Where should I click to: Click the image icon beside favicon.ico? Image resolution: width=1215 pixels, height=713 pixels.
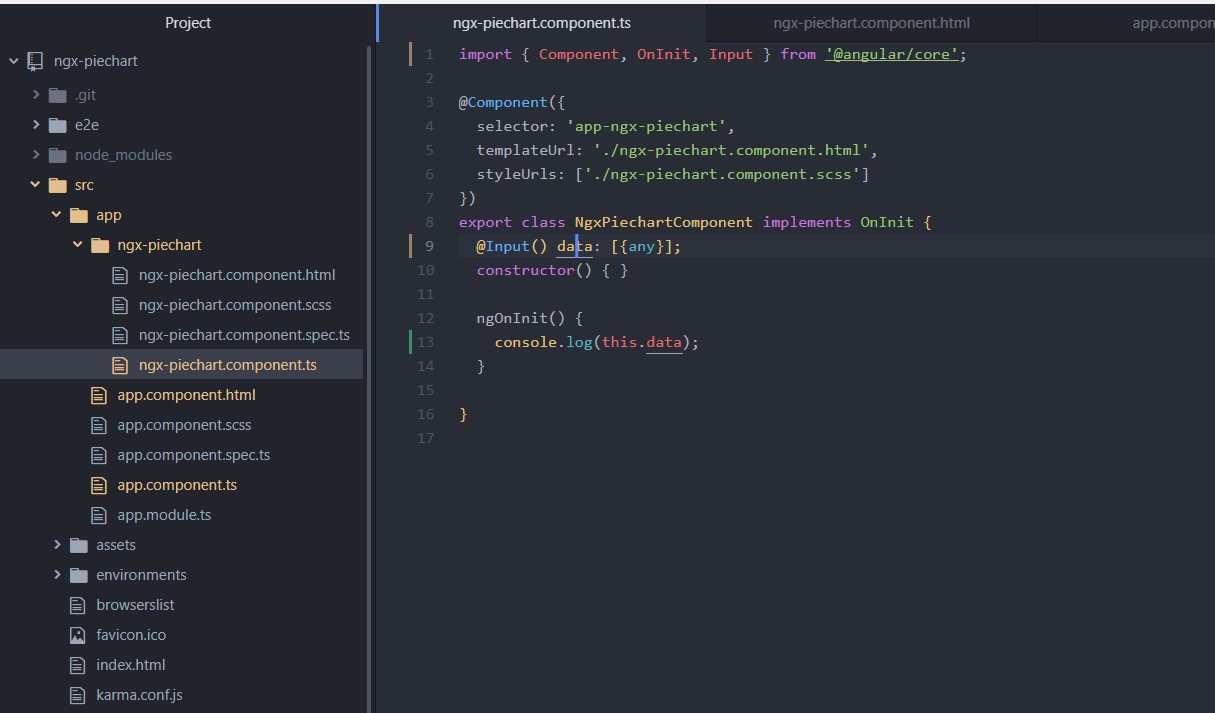[x=77, y=634]
